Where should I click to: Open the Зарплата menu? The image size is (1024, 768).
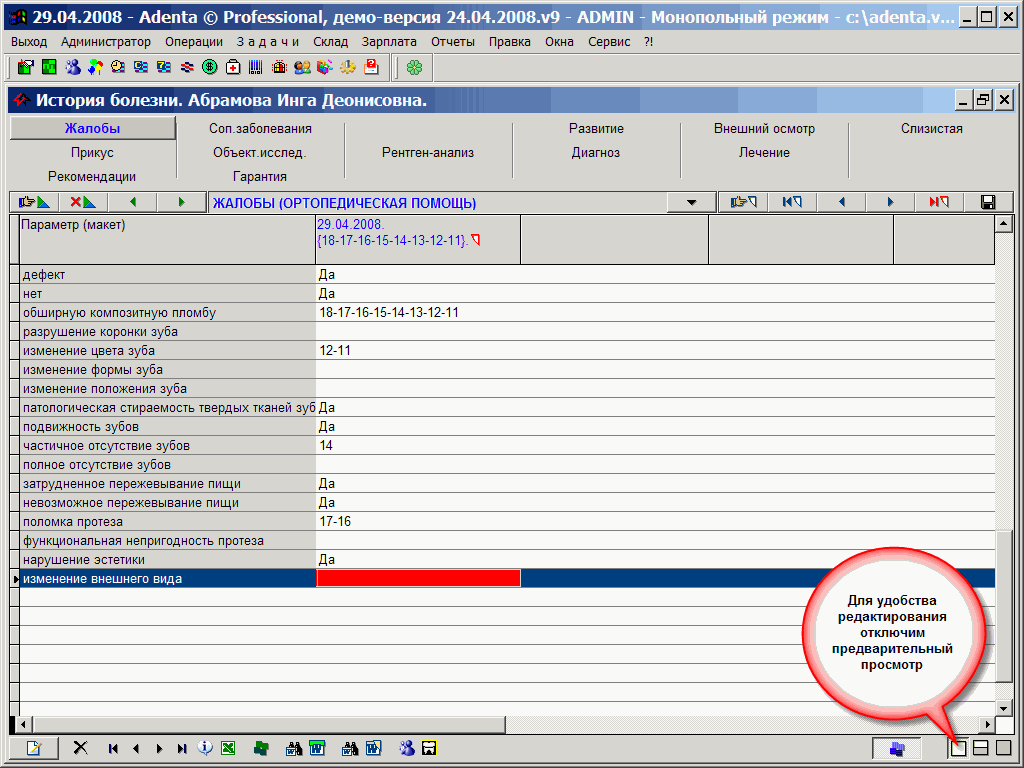(x=389, y=42)
